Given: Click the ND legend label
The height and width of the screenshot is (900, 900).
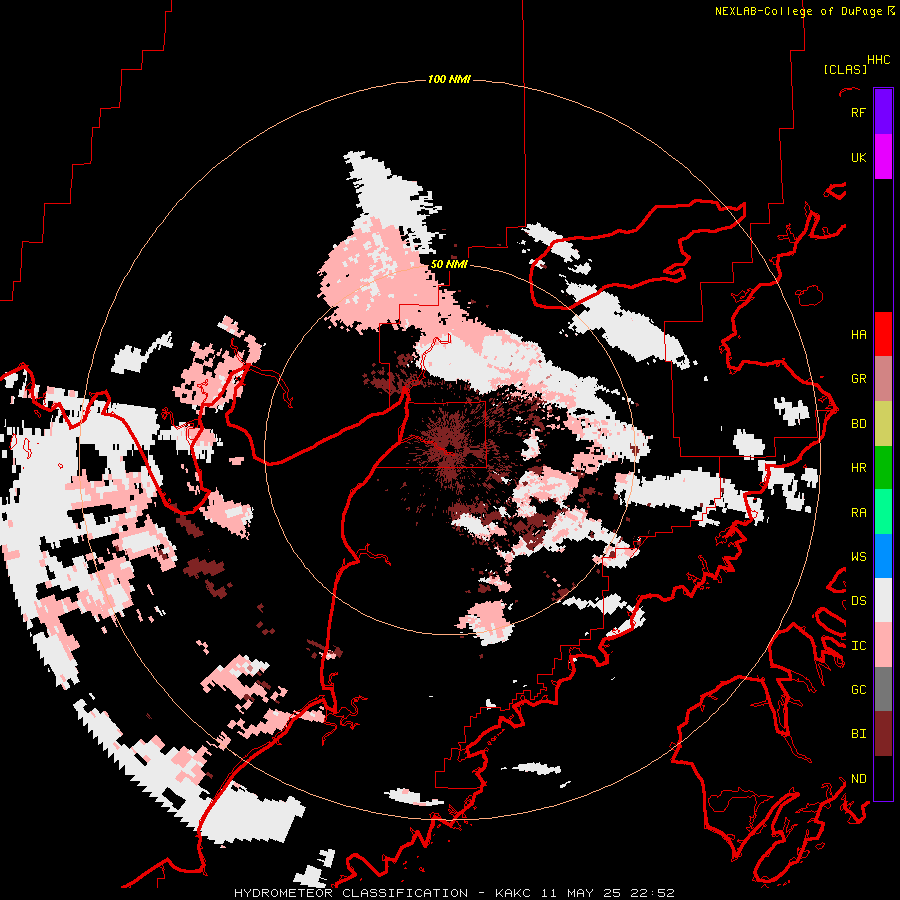Looking at the screenshot, I should tap(858, 779).
